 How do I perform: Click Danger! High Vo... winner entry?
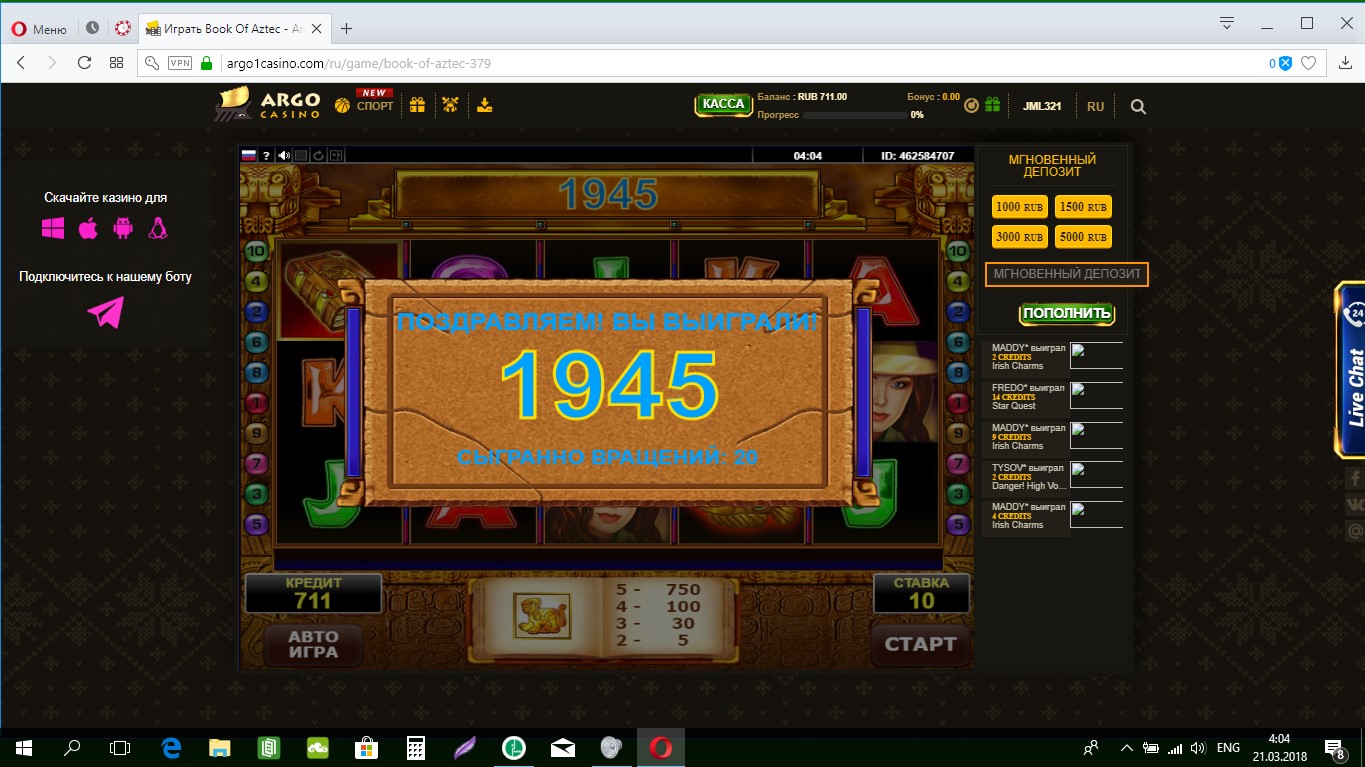click(x=1053, y=476)
